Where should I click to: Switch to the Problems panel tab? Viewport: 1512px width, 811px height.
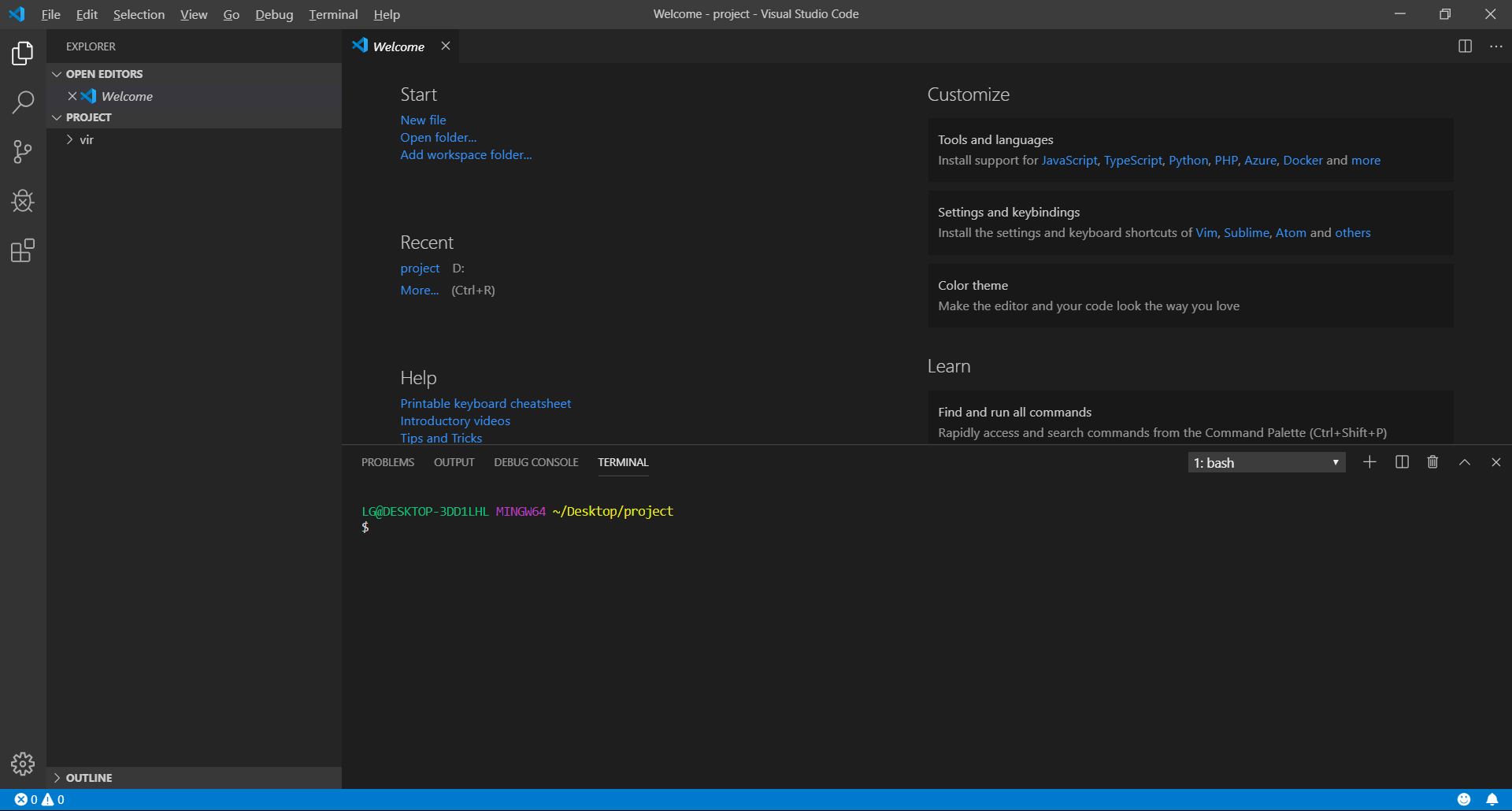click(387, 462)
